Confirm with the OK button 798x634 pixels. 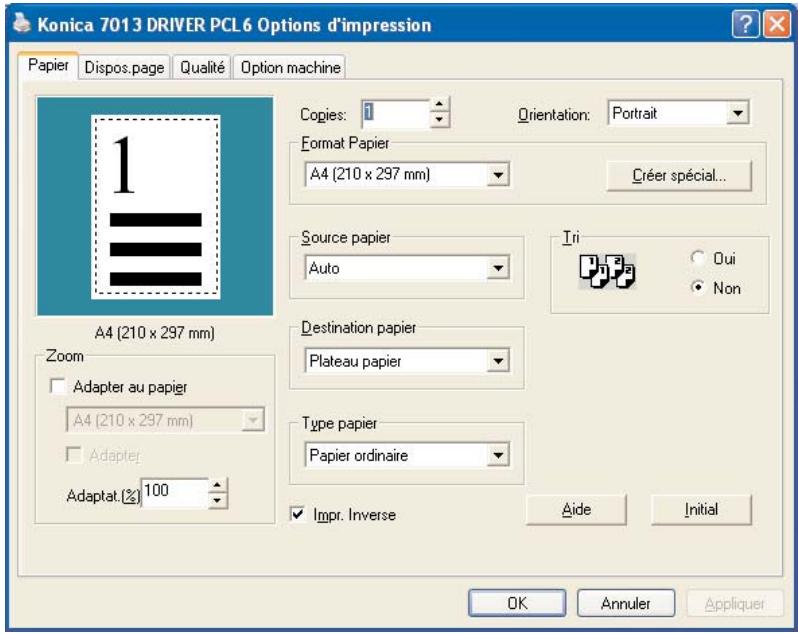pos(517,603)
